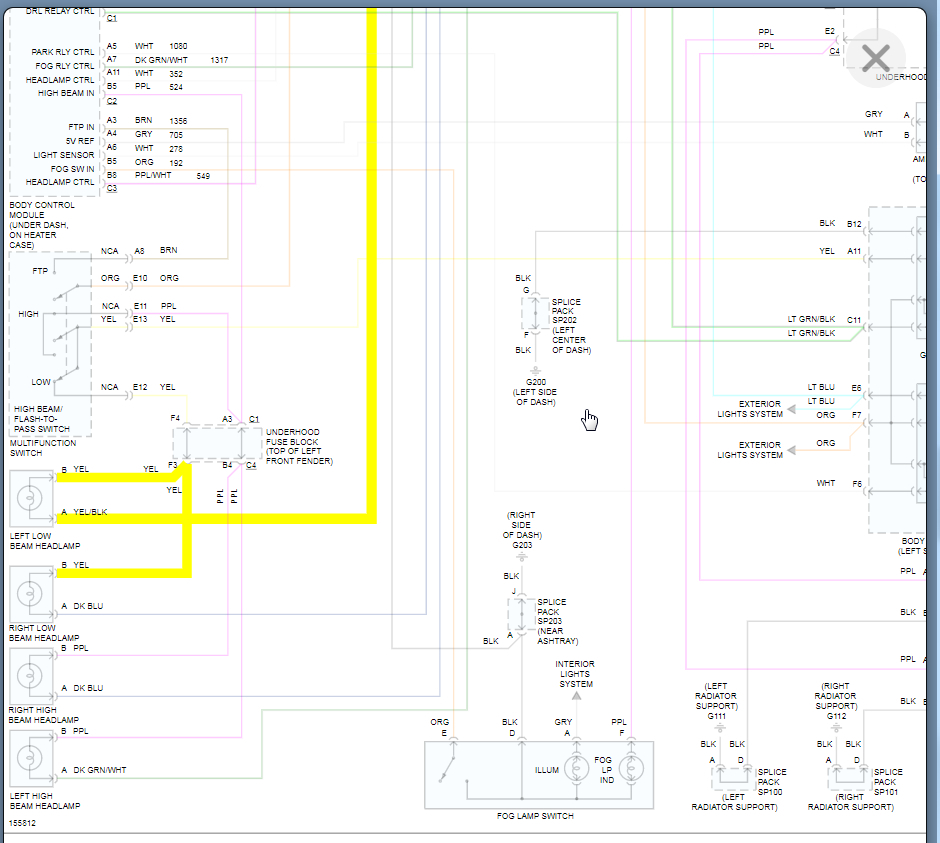
Task: Click the LT BLU Exterior Lights System arrow
Action: 791,409
